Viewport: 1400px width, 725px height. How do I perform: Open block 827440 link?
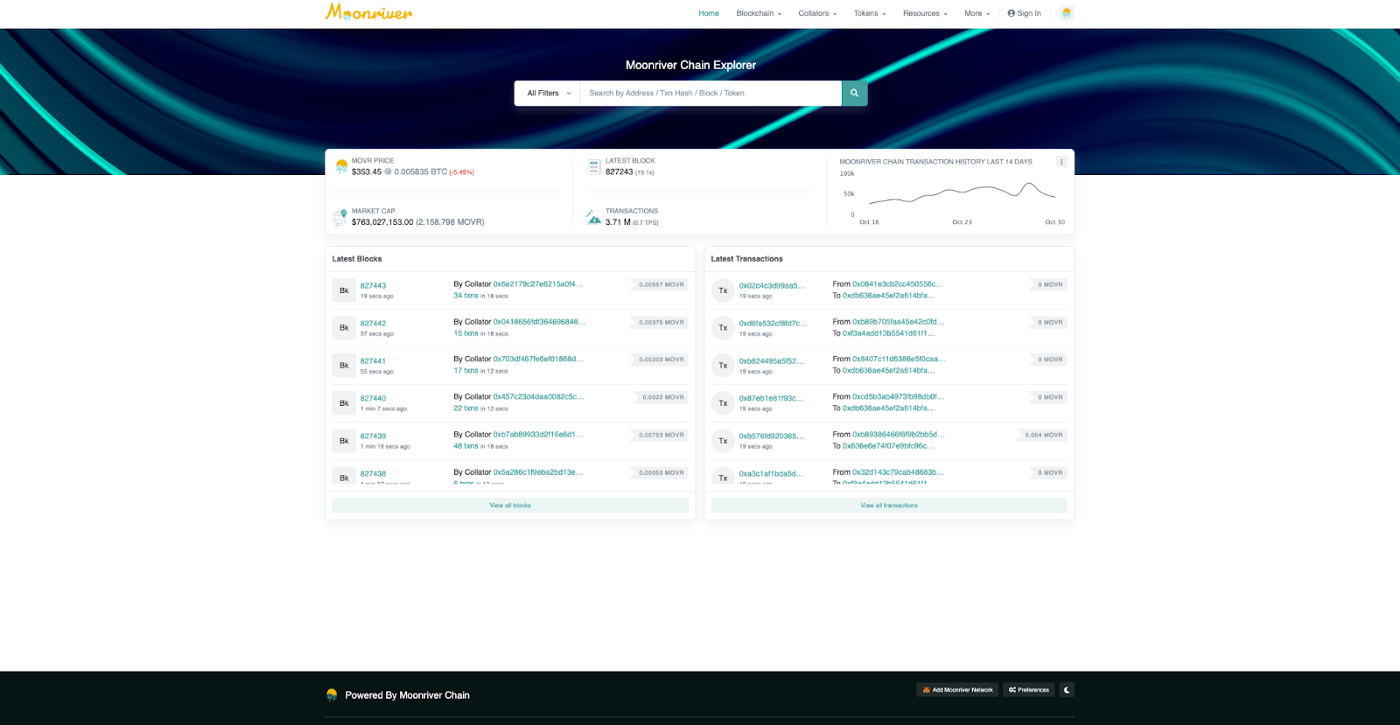click(x=373, y=399)
